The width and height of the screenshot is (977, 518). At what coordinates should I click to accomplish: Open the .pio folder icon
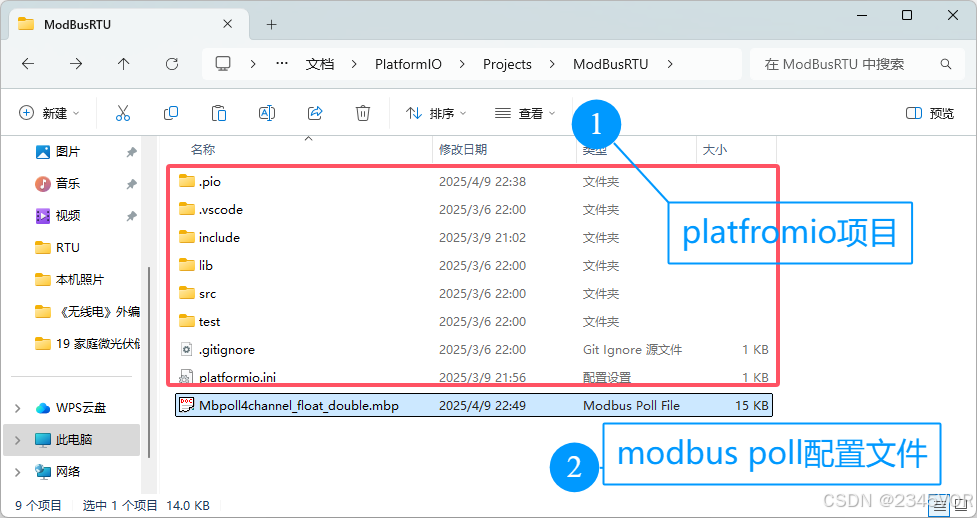pos(186,181)
